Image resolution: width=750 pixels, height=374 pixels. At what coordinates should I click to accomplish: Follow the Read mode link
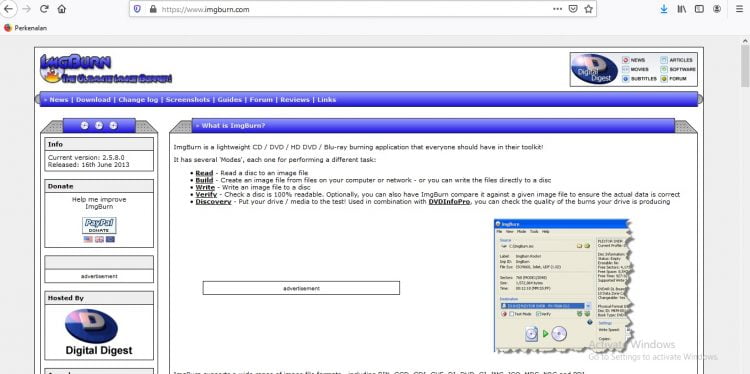204,173
